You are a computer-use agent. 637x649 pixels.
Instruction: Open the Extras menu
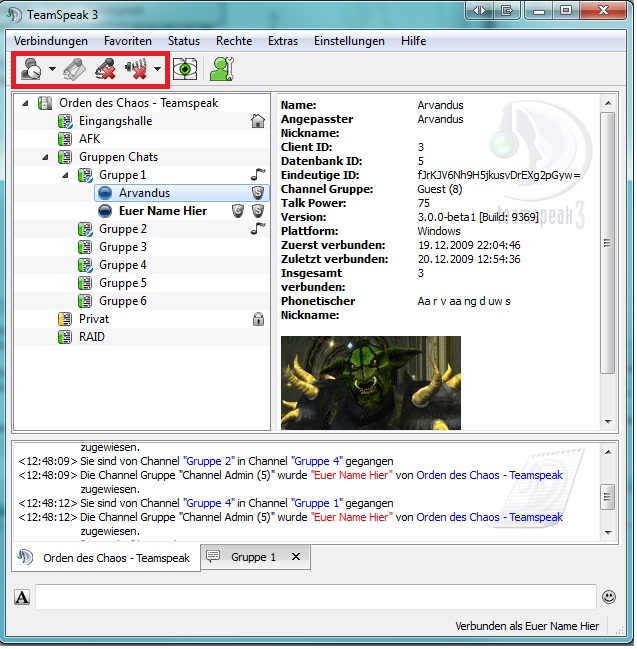(283, 41)
